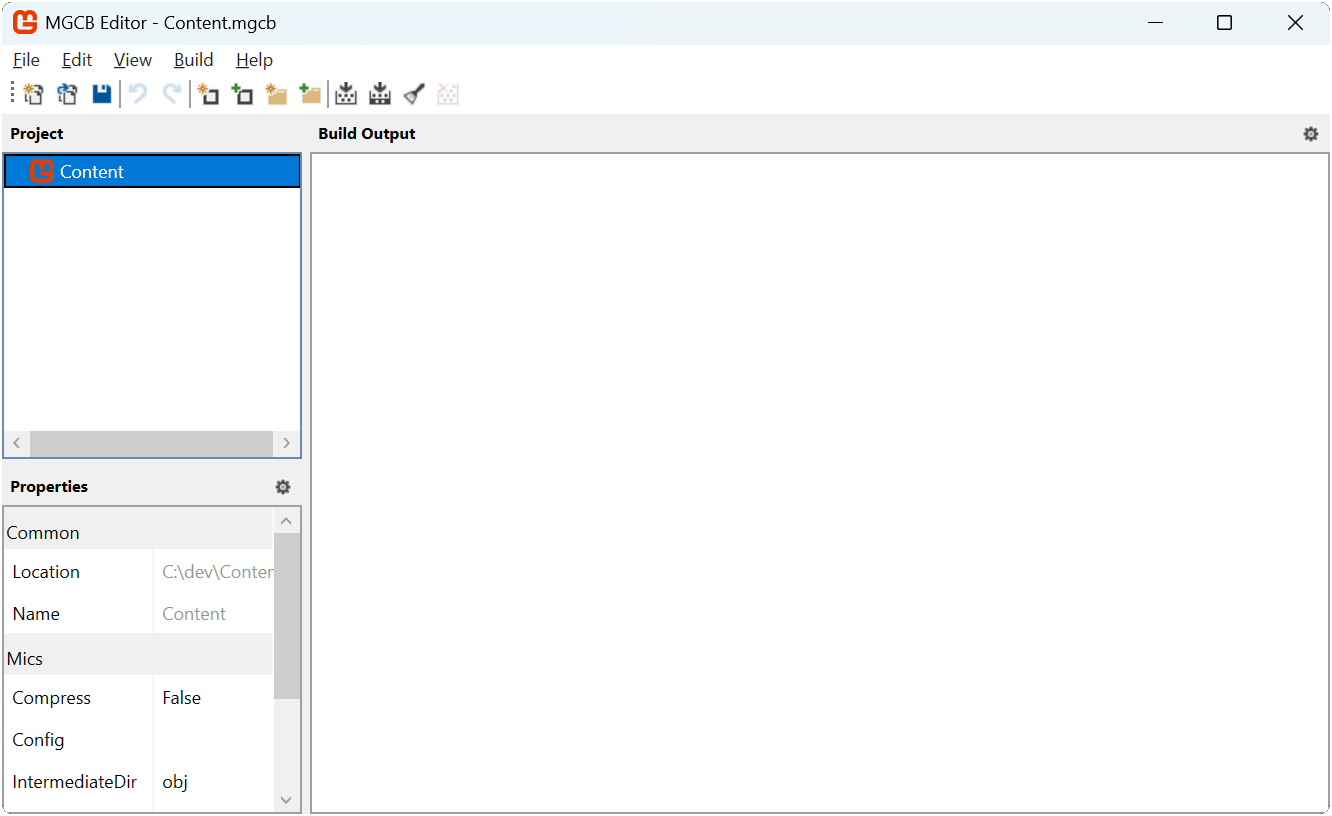
Task: Click inside the Build Output pane
Action: (820, 482)
